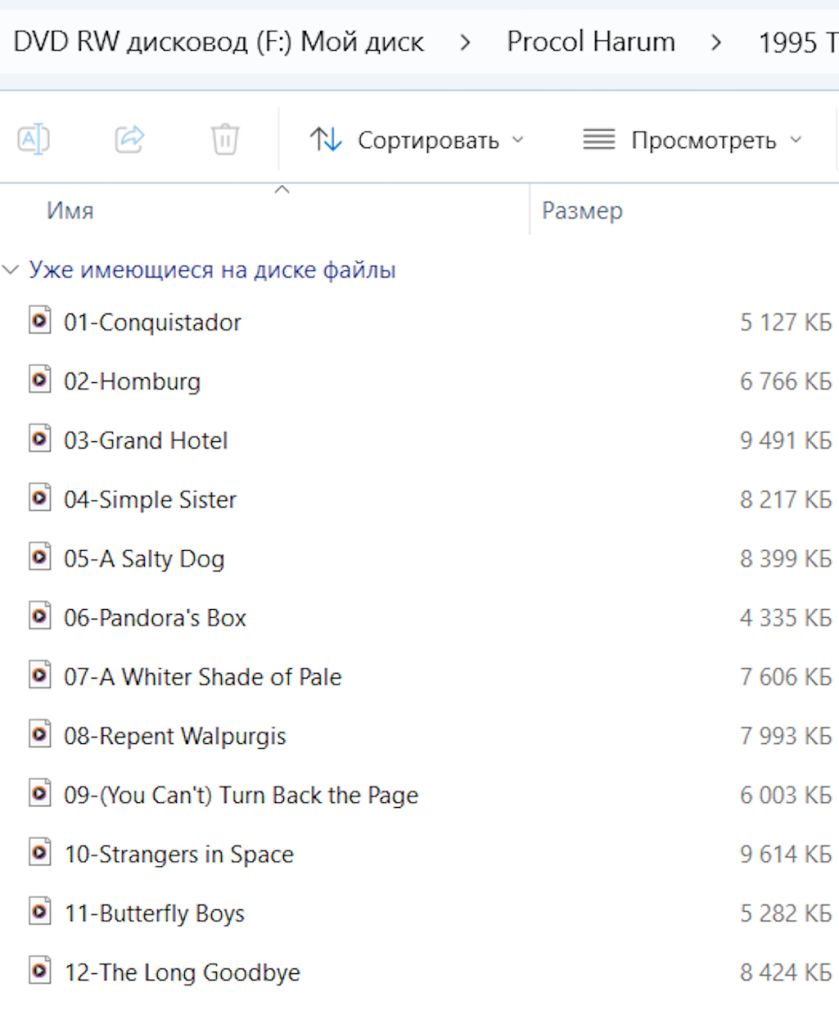Image resolution: width=839 pixels, height=1024 pixels.
Task: Open the Сортировать sort dropdown
Action: click(417, 140)
